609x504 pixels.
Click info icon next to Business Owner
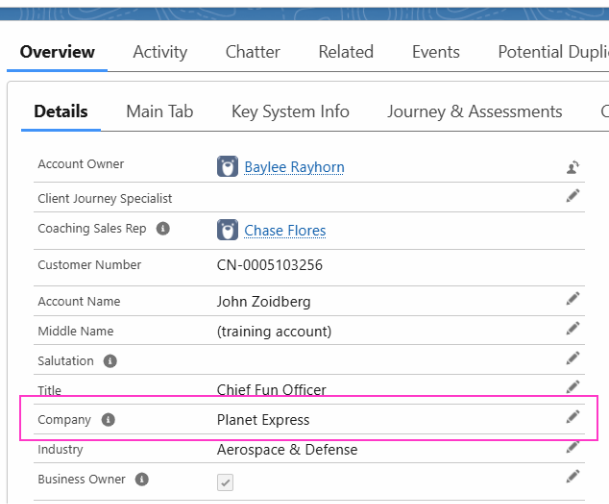(x=144, y=479)
